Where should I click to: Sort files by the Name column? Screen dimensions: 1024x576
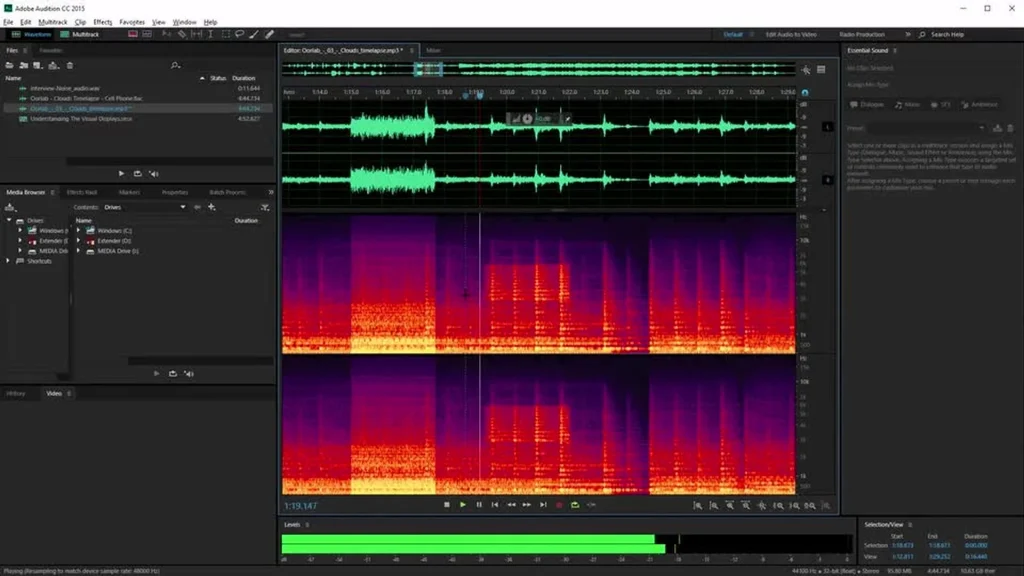[x=13, y=78]
